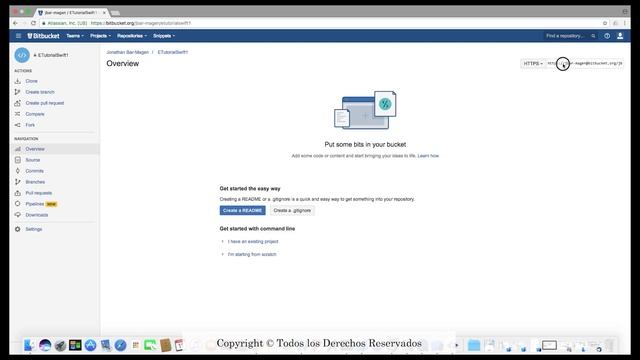Click the Branches icon in navigation
The width and height of the screenshot is (640, 360).
coord(18,182)
